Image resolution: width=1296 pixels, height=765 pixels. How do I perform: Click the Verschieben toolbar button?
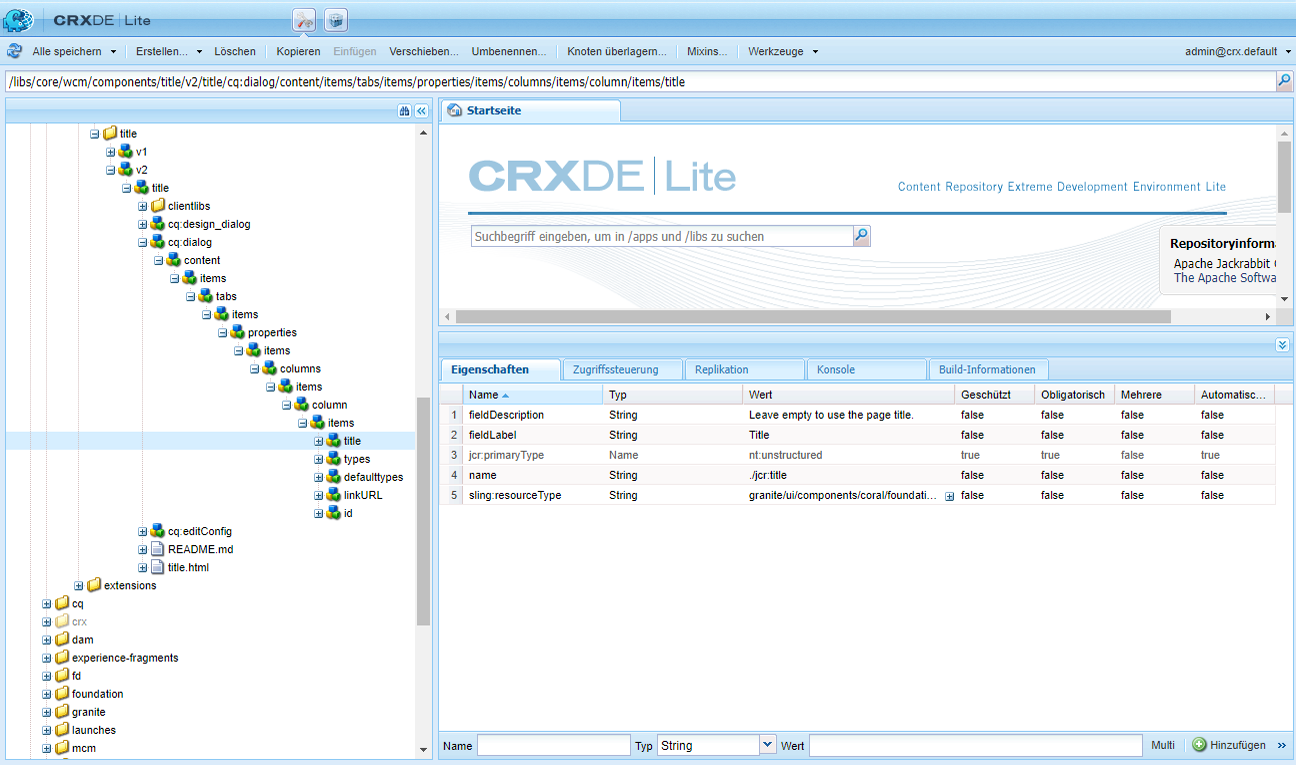[424, 51]
